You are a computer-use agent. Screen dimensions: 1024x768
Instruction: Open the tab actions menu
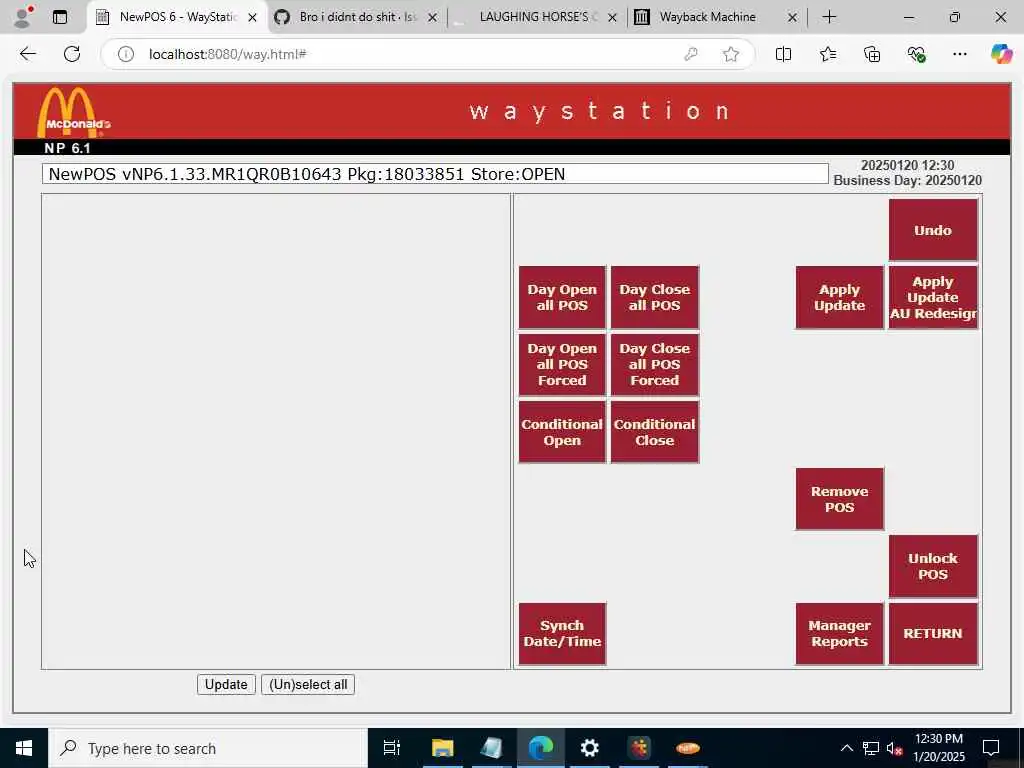[60, 17]
